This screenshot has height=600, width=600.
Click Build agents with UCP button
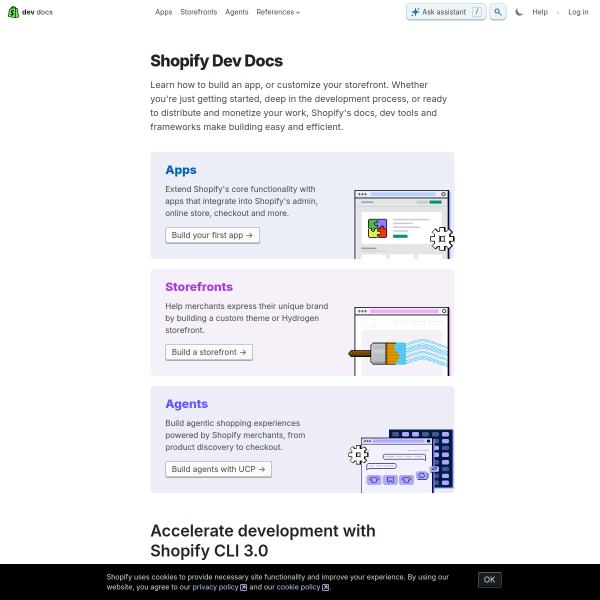pos(218,470)
